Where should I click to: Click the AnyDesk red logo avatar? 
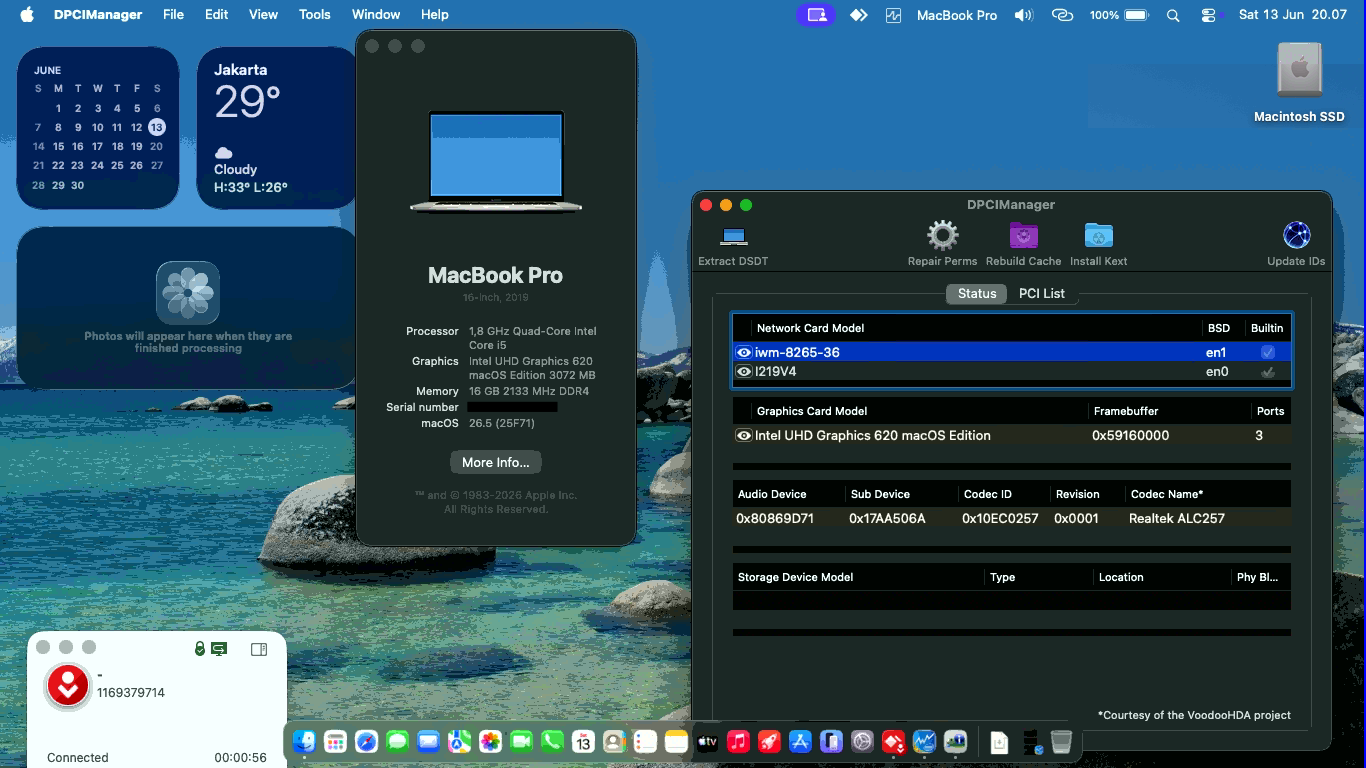[x=69, y=686]
